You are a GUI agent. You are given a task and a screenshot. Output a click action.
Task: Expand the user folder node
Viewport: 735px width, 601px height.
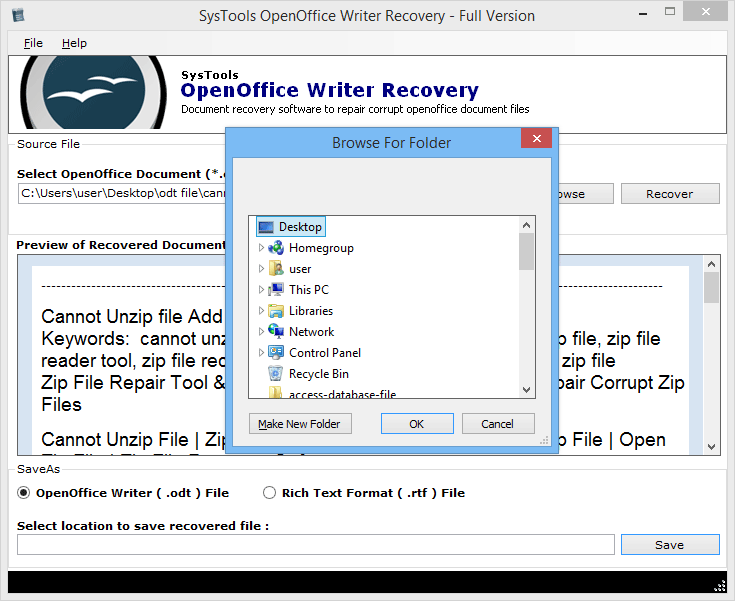261,269
